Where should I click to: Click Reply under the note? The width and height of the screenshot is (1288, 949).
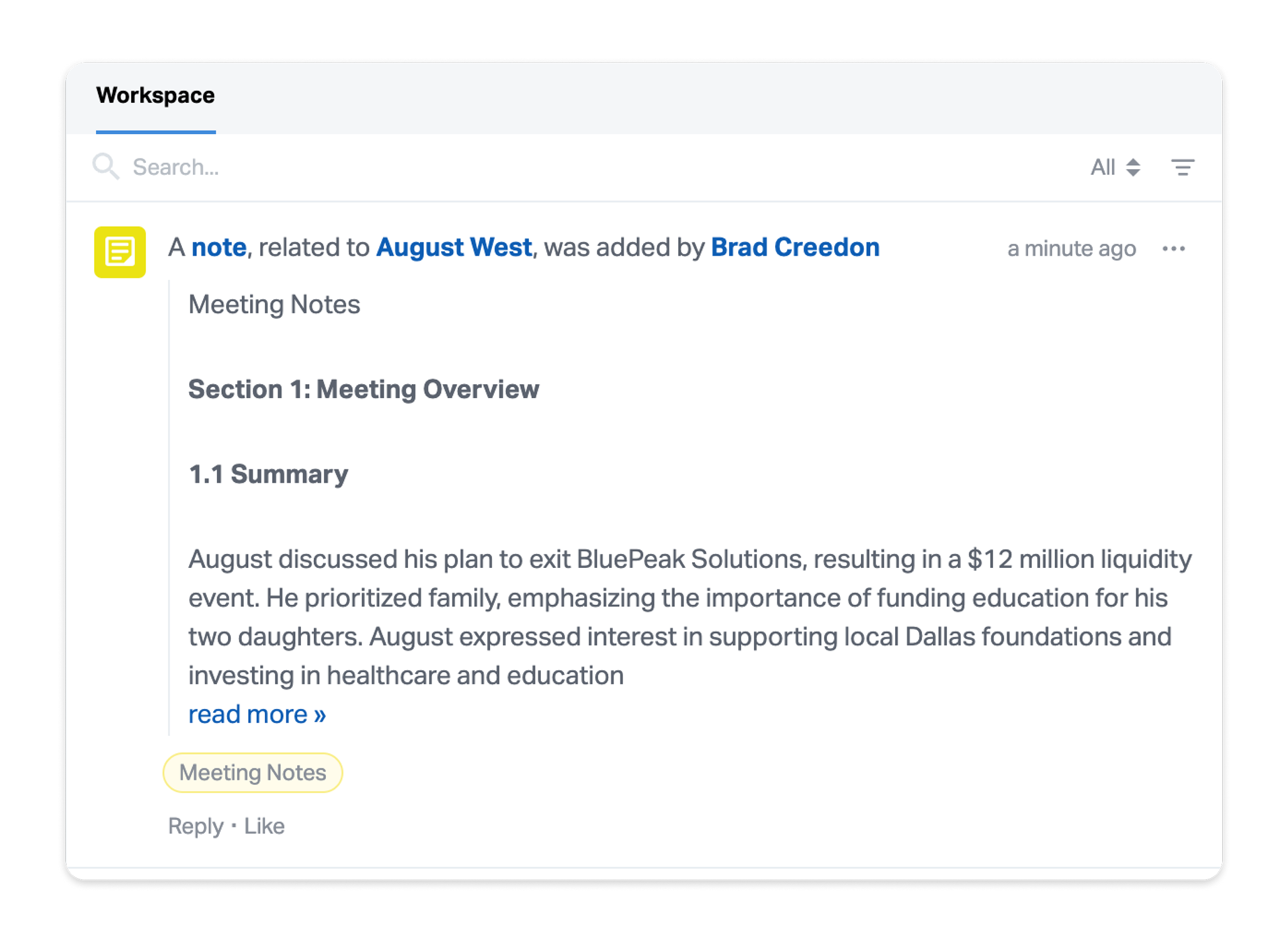point(196,826)
